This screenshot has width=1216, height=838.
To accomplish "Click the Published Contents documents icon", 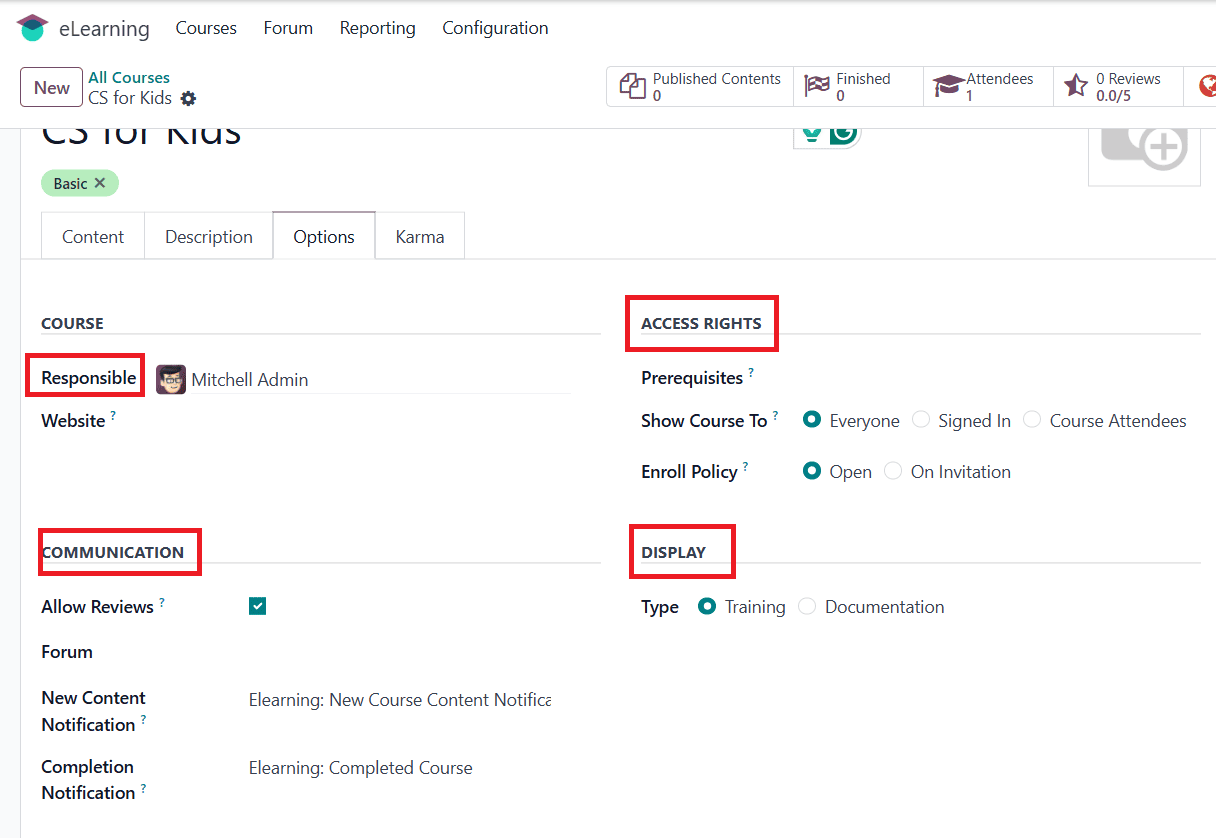I will pos(632,87).
